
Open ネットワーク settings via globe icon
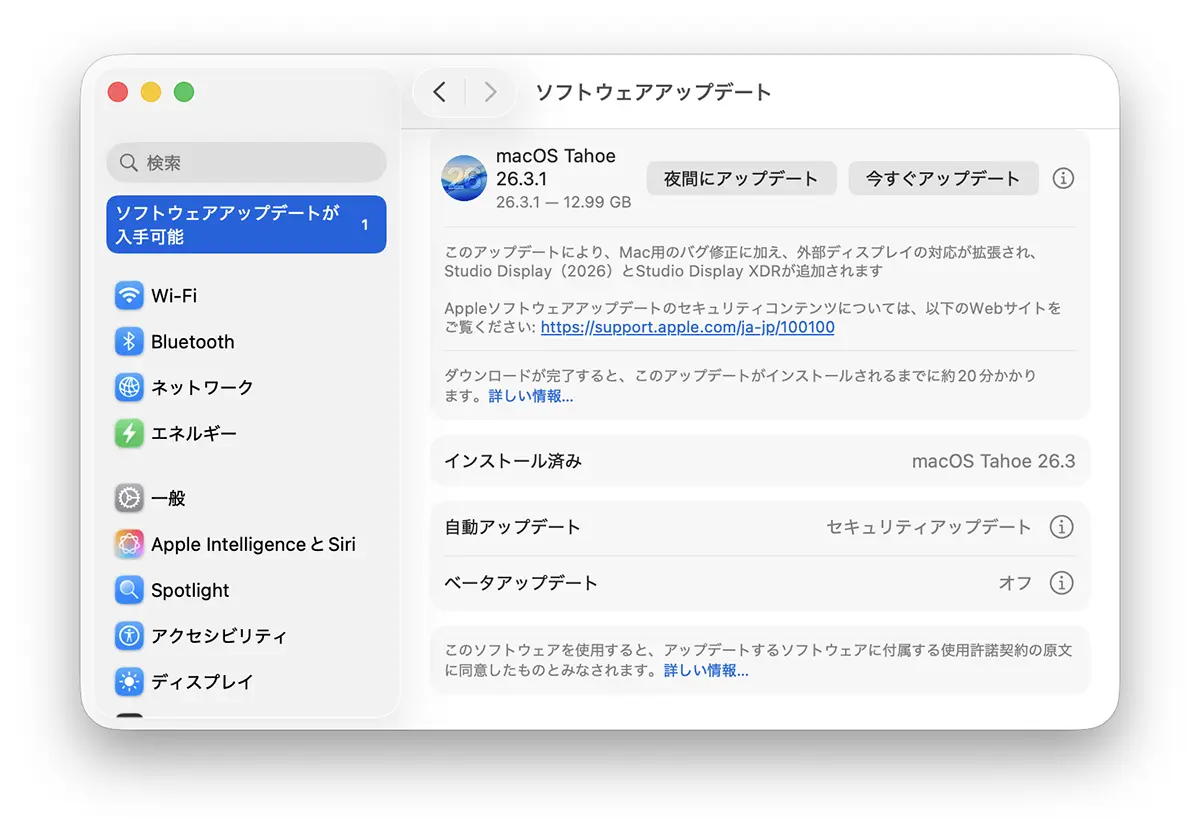[x=128, y=387]
